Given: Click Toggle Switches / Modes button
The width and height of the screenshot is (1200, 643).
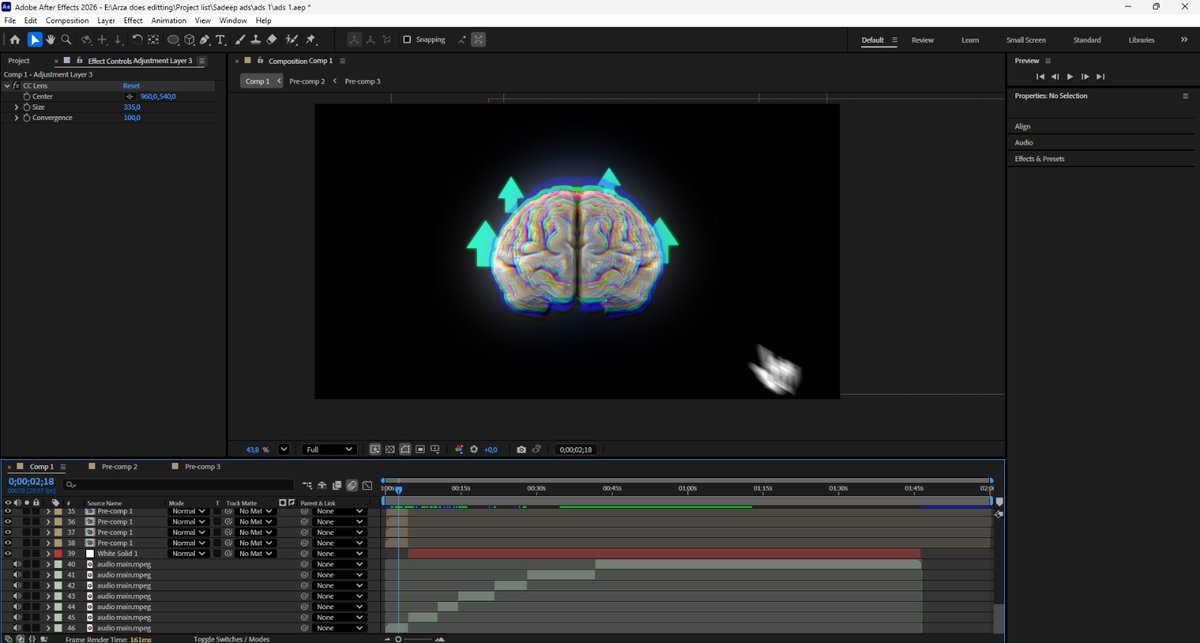Looking at the screenshot, I should [x=232, y=639].
